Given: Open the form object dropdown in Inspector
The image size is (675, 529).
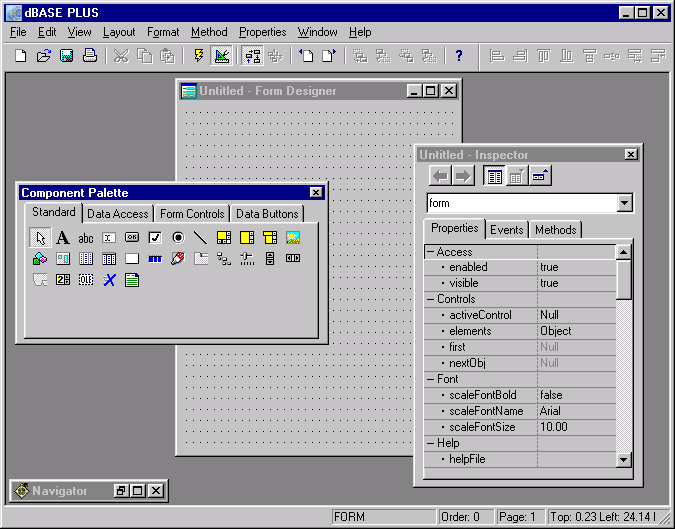Looking at the screenshot, I should coord(625,203).
